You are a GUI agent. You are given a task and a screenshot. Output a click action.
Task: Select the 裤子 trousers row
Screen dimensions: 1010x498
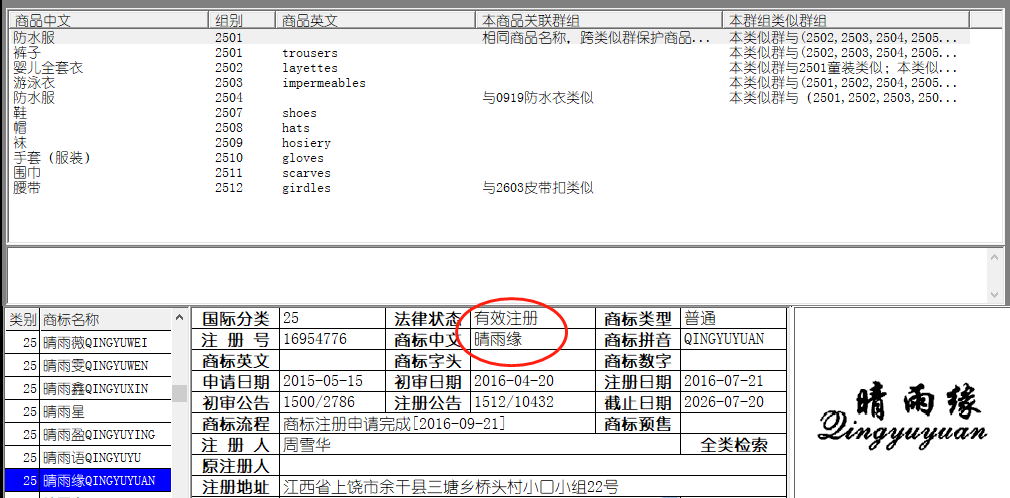click(490, 53)
